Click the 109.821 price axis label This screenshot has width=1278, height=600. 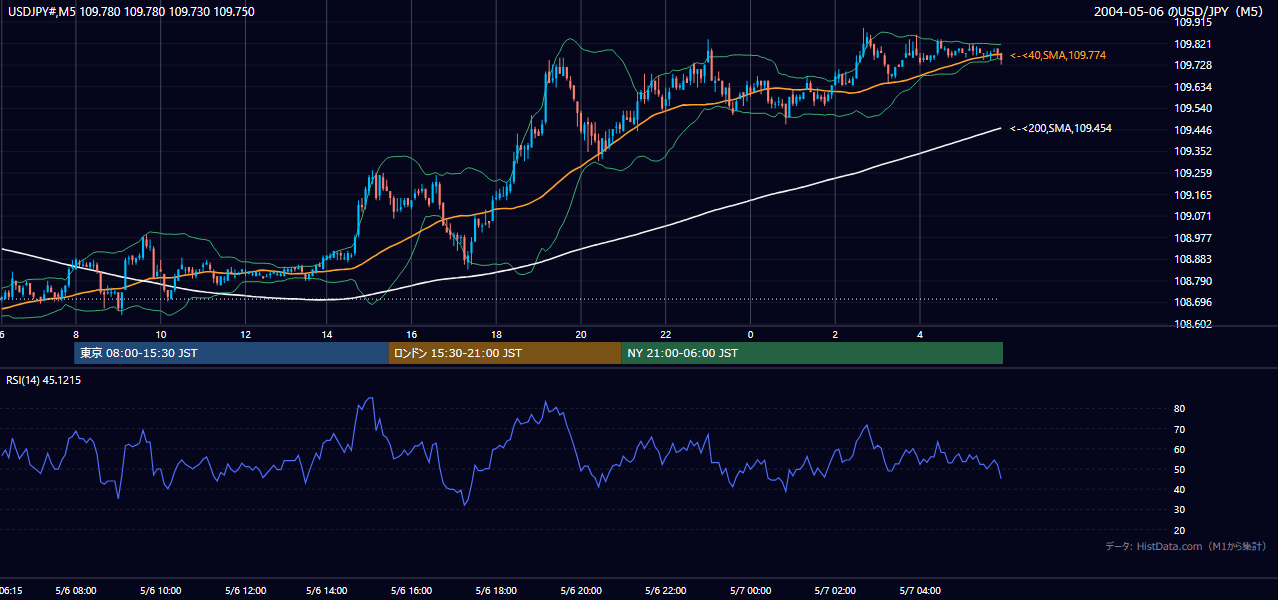pos(1193,44)
